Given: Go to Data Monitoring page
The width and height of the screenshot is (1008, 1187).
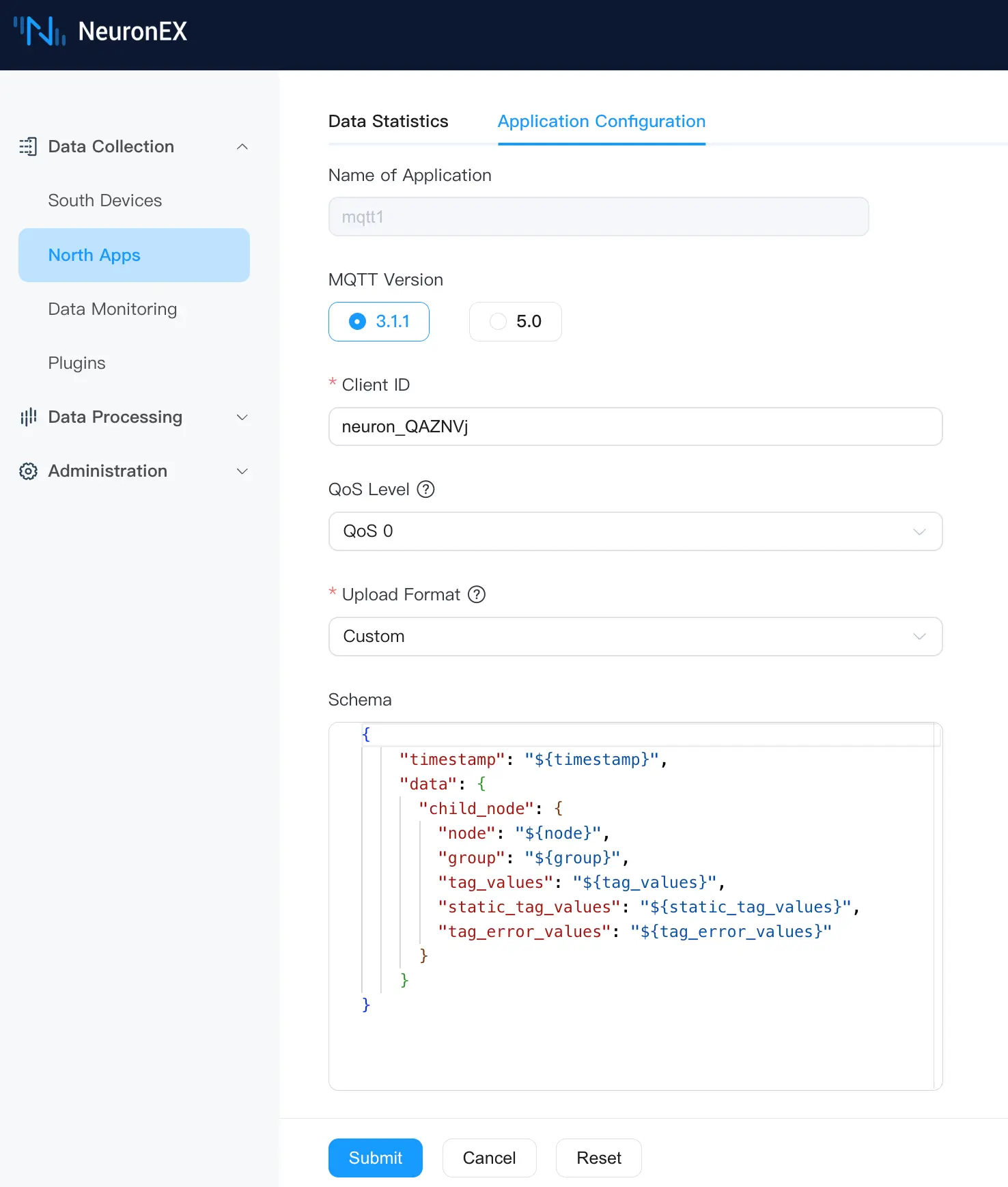Looking at the screenshot, I should point(113,309).
